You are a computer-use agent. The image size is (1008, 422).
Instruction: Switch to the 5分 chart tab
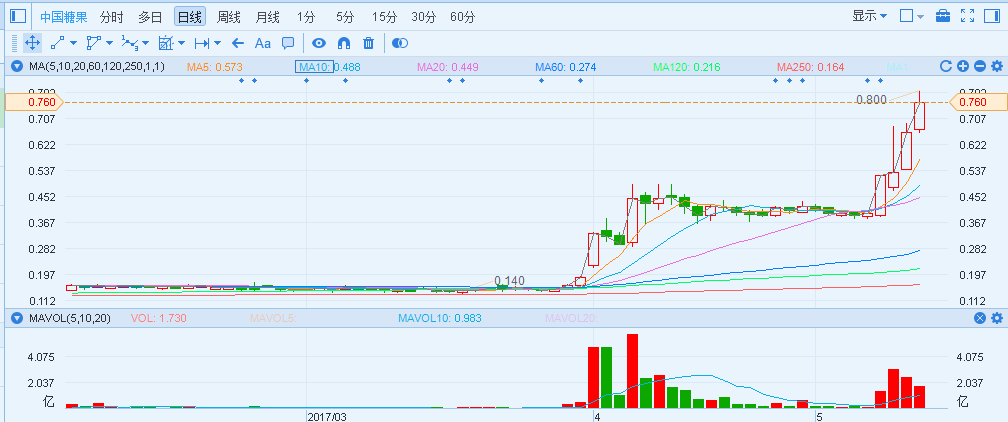pos(345,17)
